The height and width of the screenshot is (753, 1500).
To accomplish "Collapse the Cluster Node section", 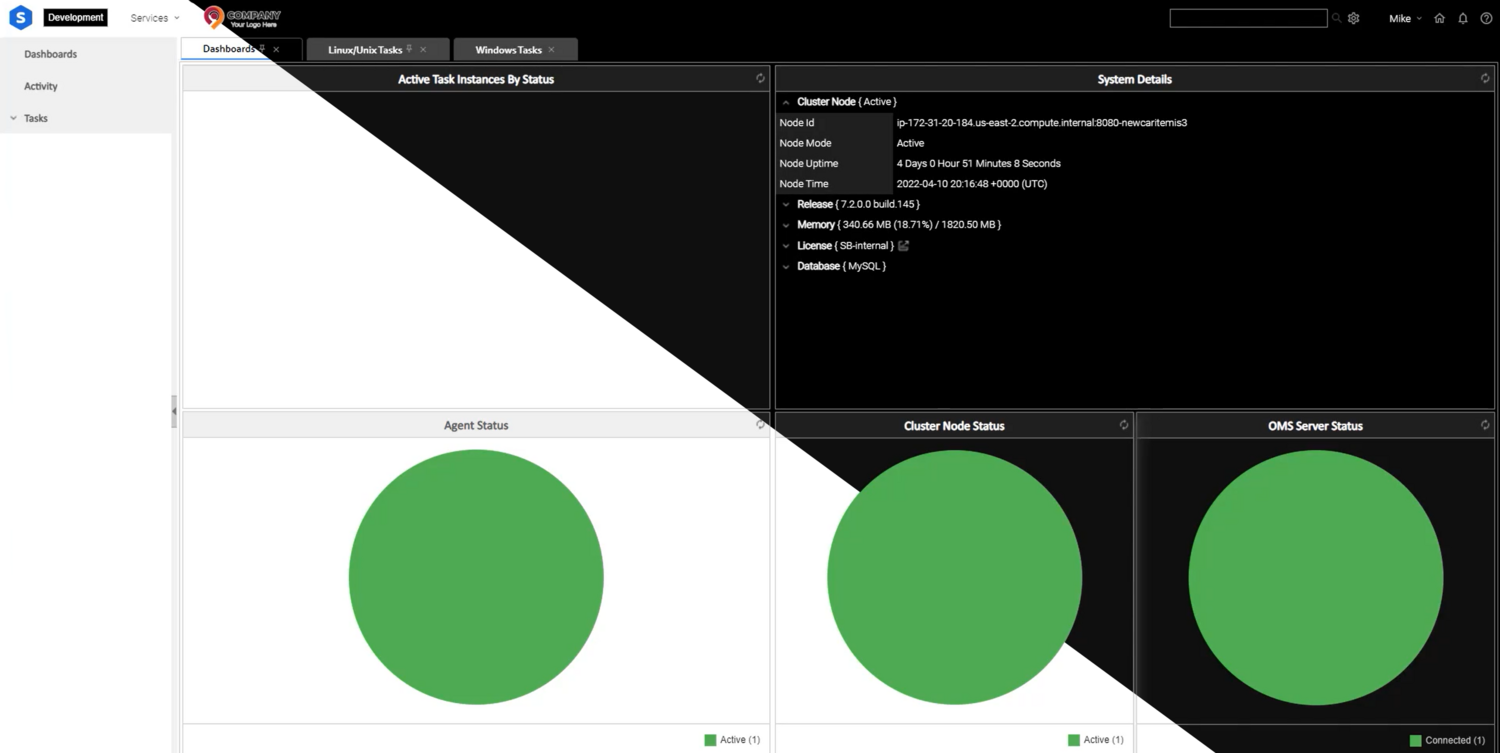I will coord(786,102).
